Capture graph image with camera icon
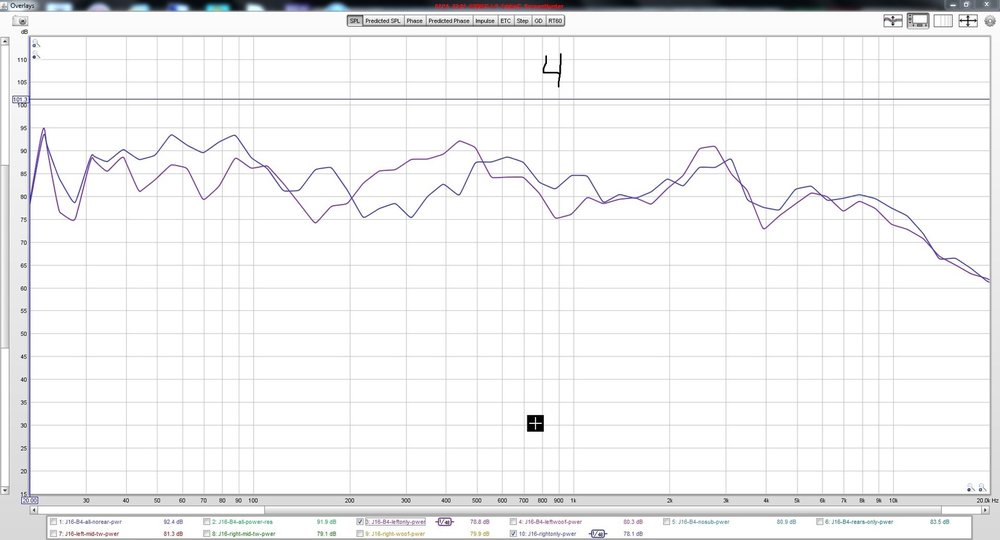The height and width of the screenshot is (540, 1000). [20, 21]
